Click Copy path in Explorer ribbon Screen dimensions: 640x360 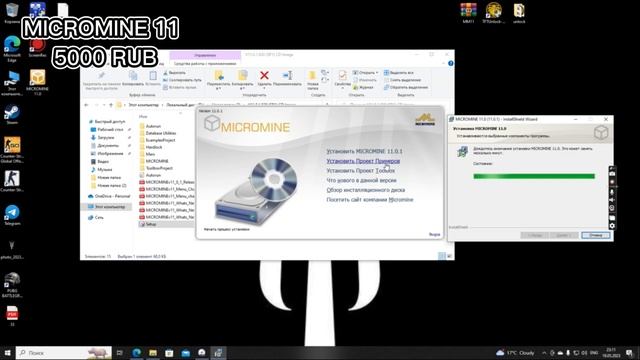[182, 80]
